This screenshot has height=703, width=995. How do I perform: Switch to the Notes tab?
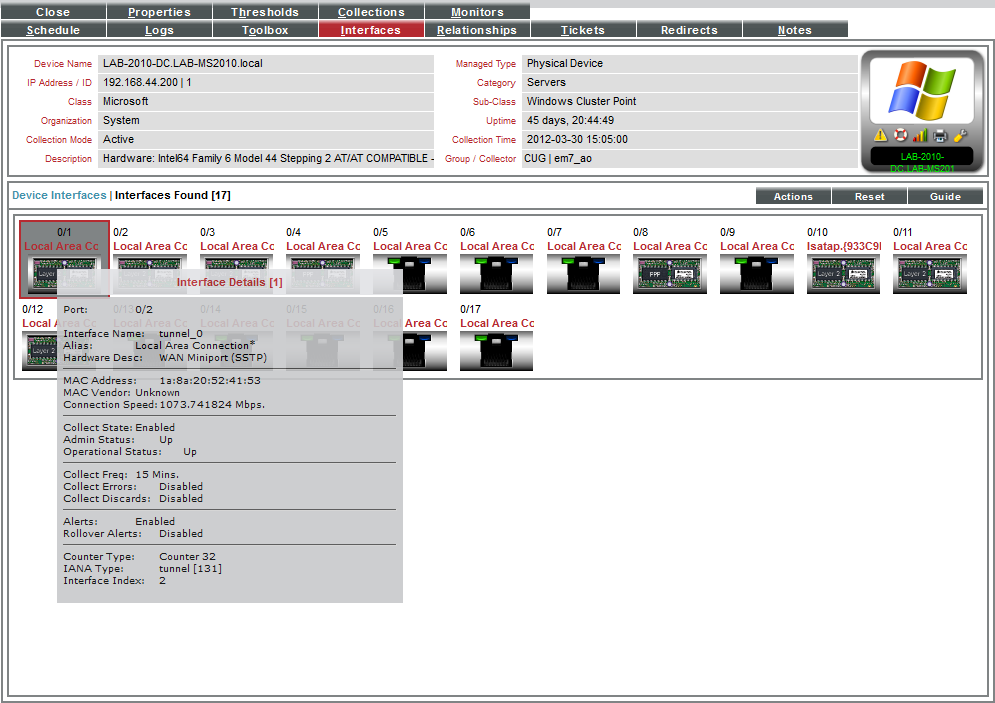(x=794, y=29)
